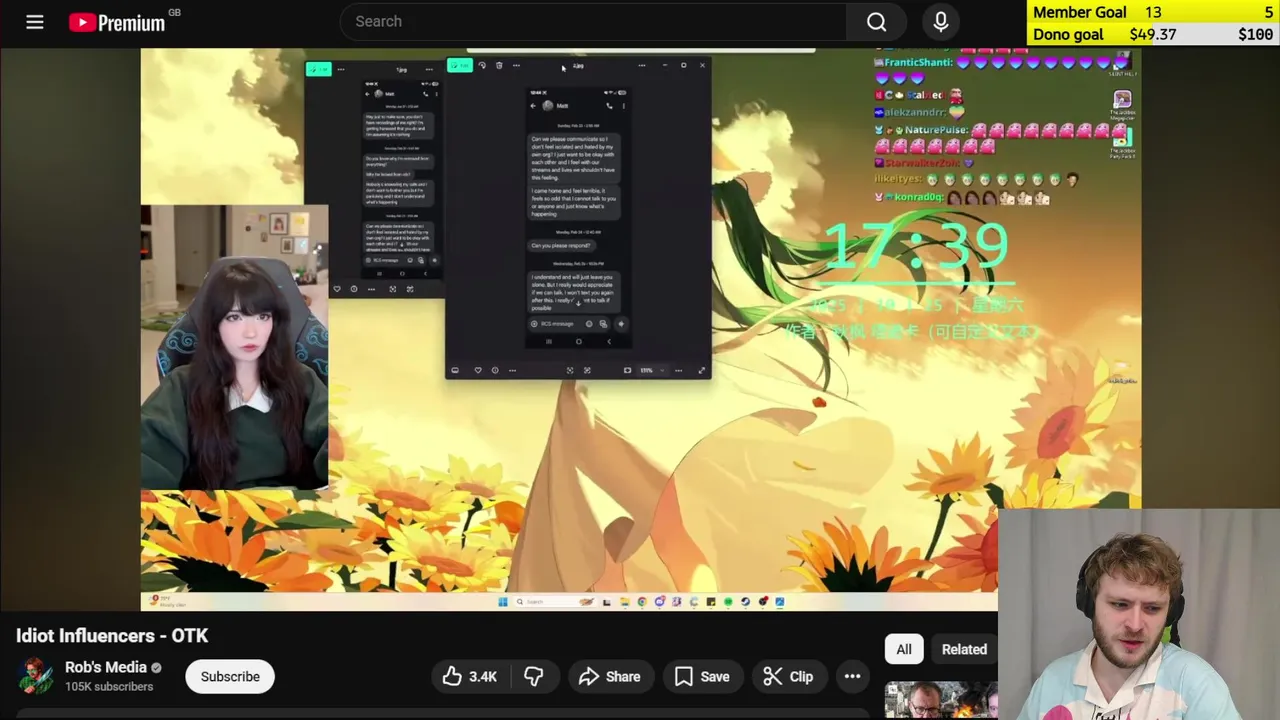The height and width of the screenshot is (720, 1280).
Task: Click the video player to pause
Action: click(x=640, y=330)
